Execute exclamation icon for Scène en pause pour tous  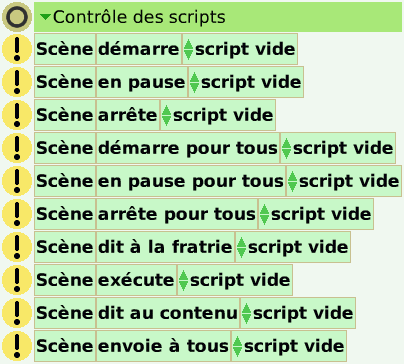click(17, 181)
